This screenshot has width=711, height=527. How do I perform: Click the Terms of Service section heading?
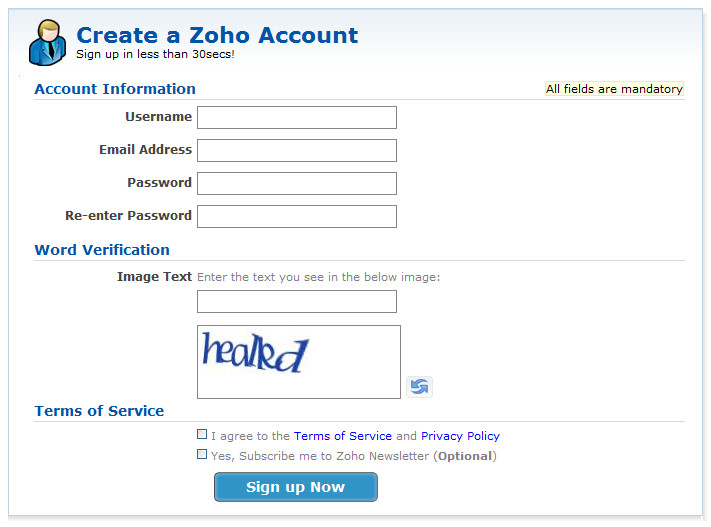tap(99, 411)
